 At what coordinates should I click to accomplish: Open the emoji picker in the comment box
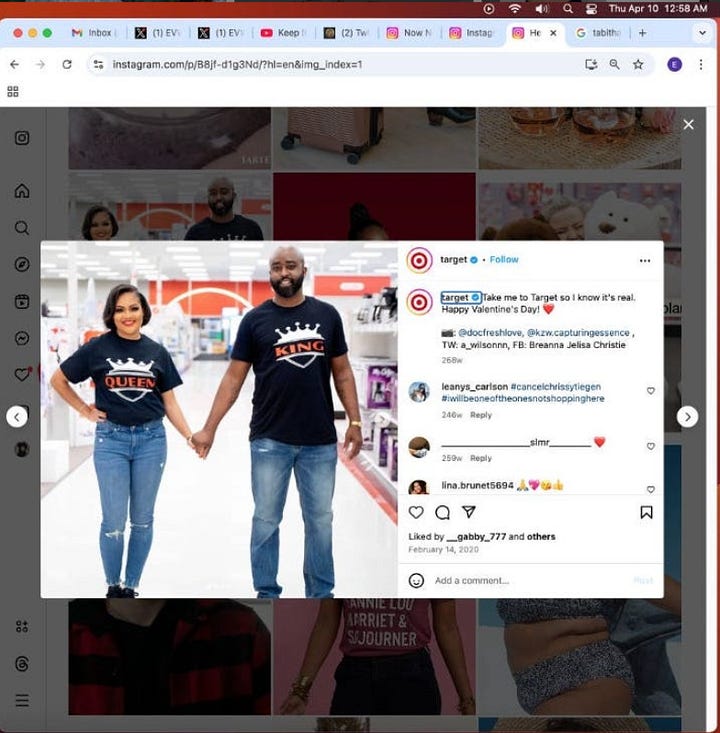point(416,581)
